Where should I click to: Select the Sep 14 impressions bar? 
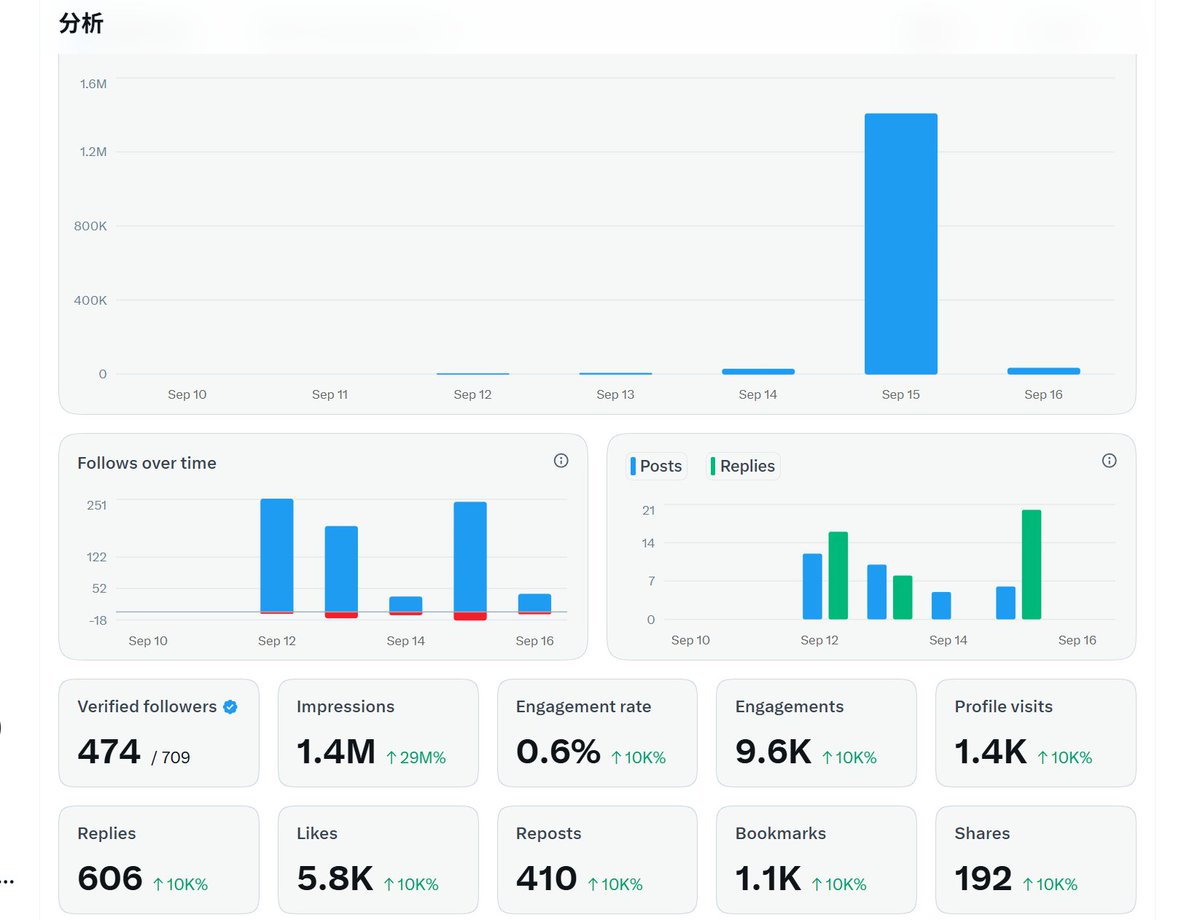(758, 372)
